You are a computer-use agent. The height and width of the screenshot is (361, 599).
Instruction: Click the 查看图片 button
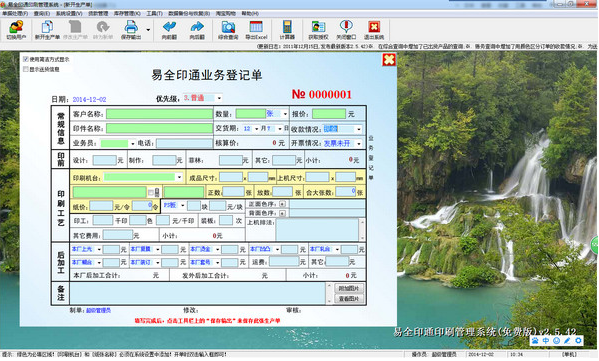349,299
